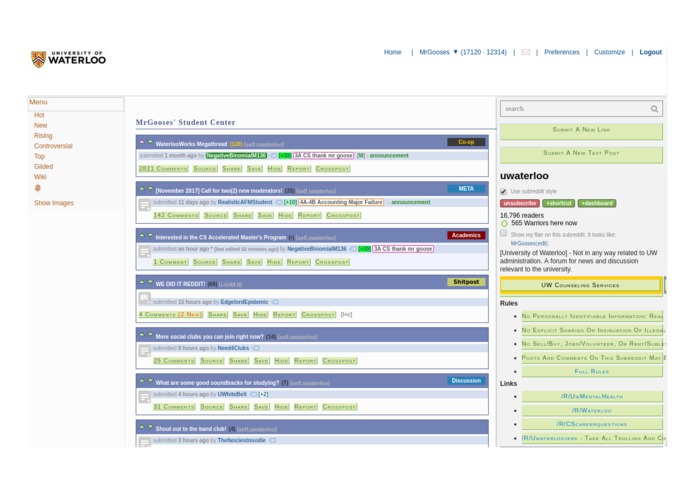Viewport: 695px width, 494px height.
Task: Click tag icon next to Need4Clubs
Action: 256,349
